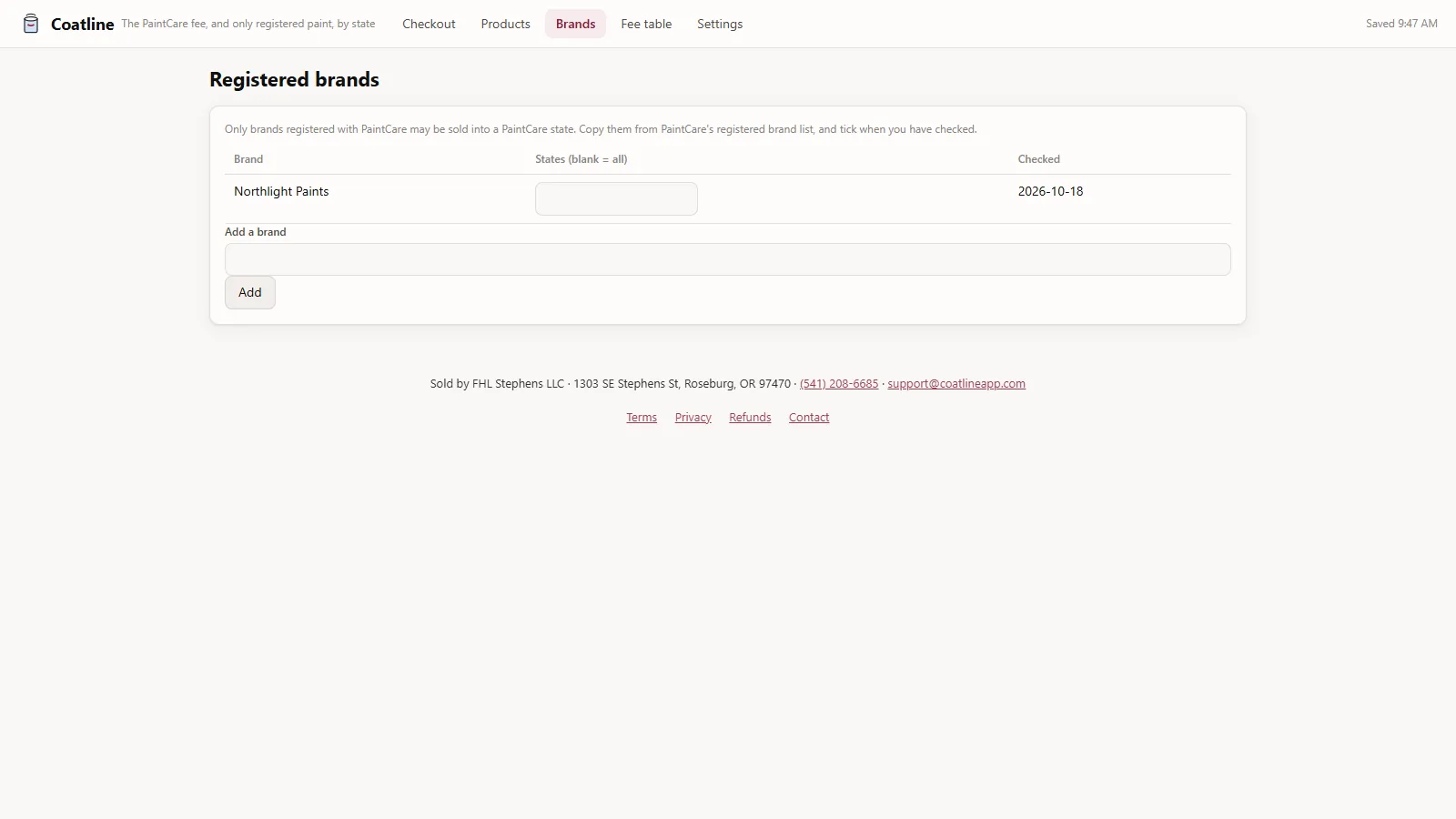Go to the Products tab
1456x819 pixels.
tap(505, 24)
